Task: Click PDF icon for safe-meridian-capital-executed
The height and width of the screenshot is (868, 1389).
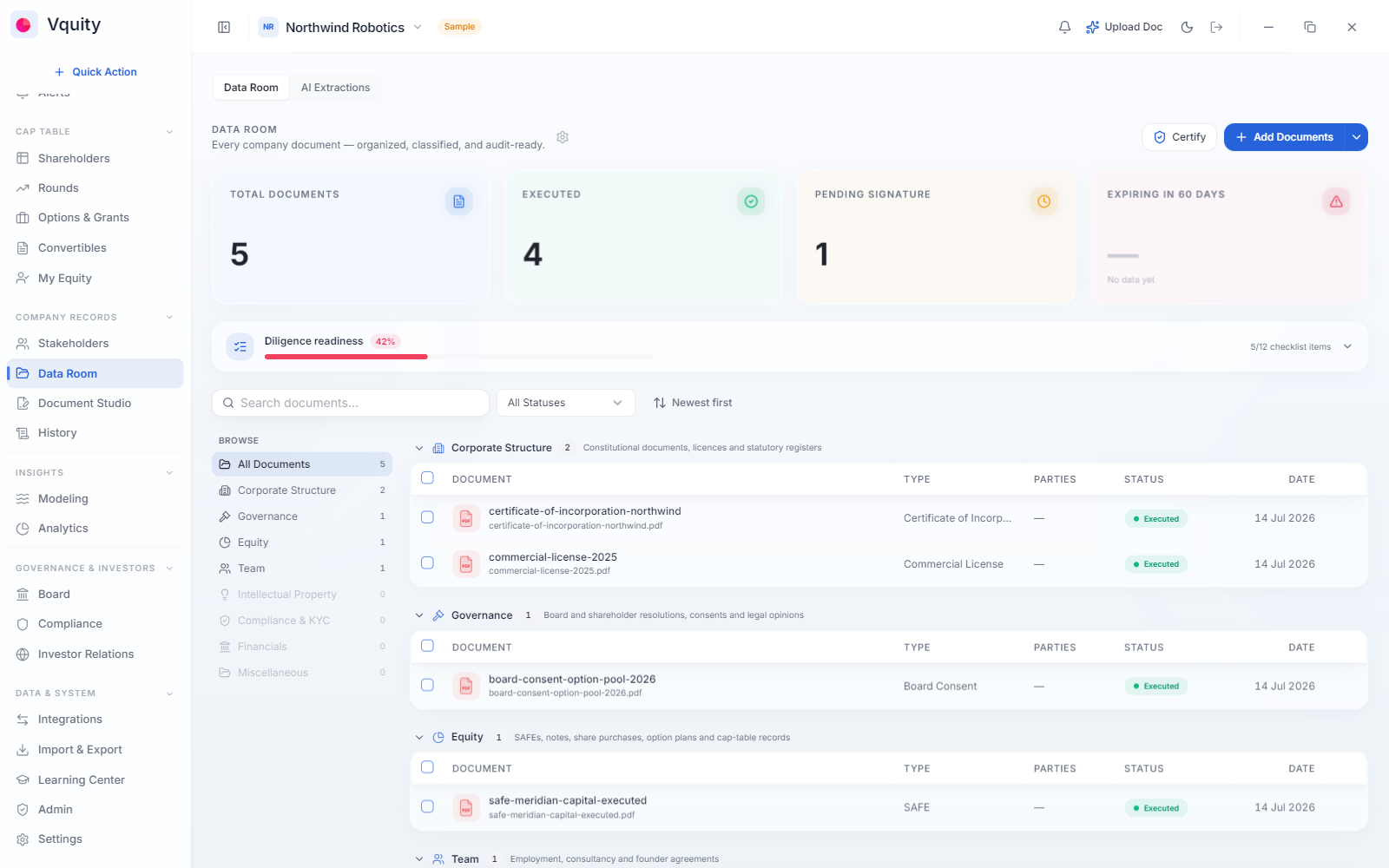Action: tap(466, 807)
